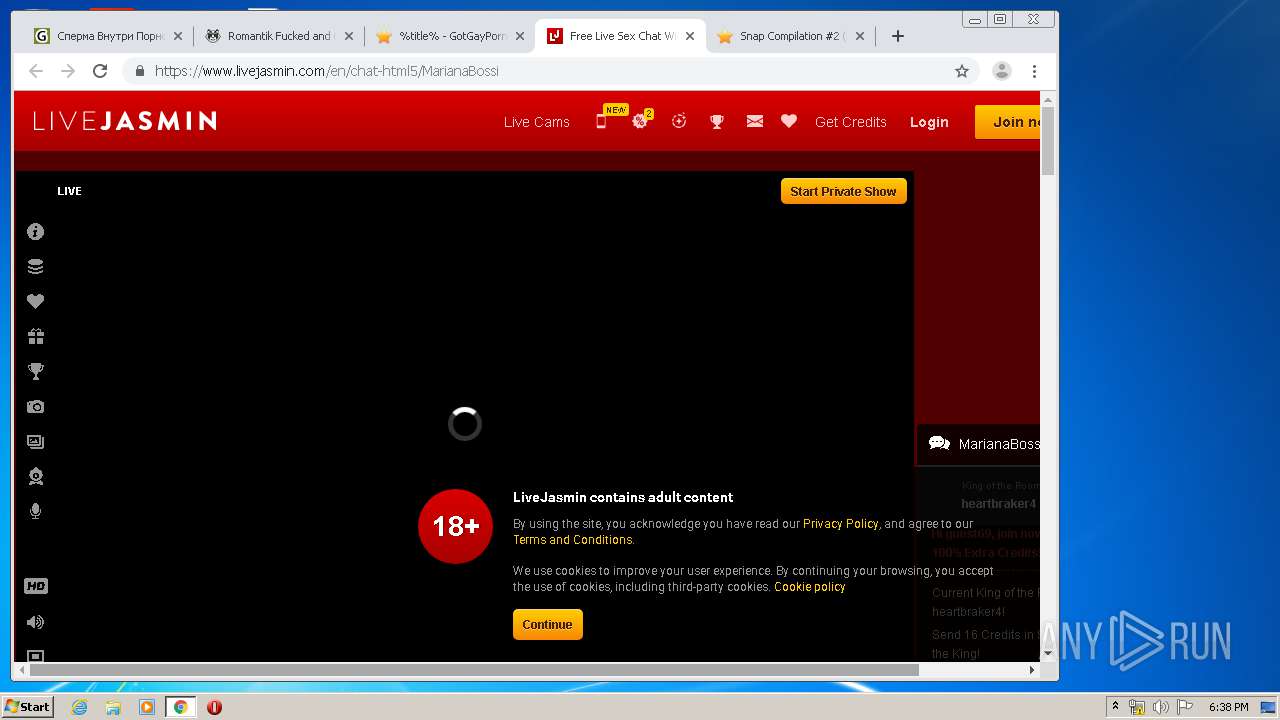This screenshot has height=720, width=1280.
Task: Open Chrome three-dot menu
Action: [1034, 71]
